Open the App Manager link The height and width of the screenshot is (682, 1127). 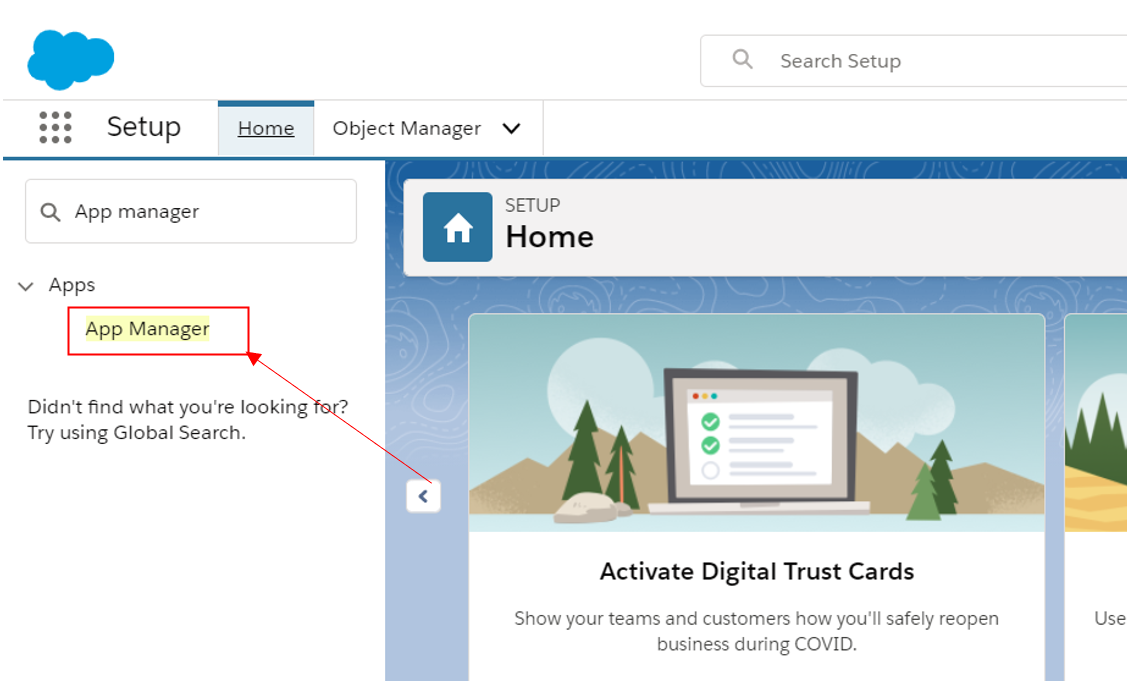point(147,329)
